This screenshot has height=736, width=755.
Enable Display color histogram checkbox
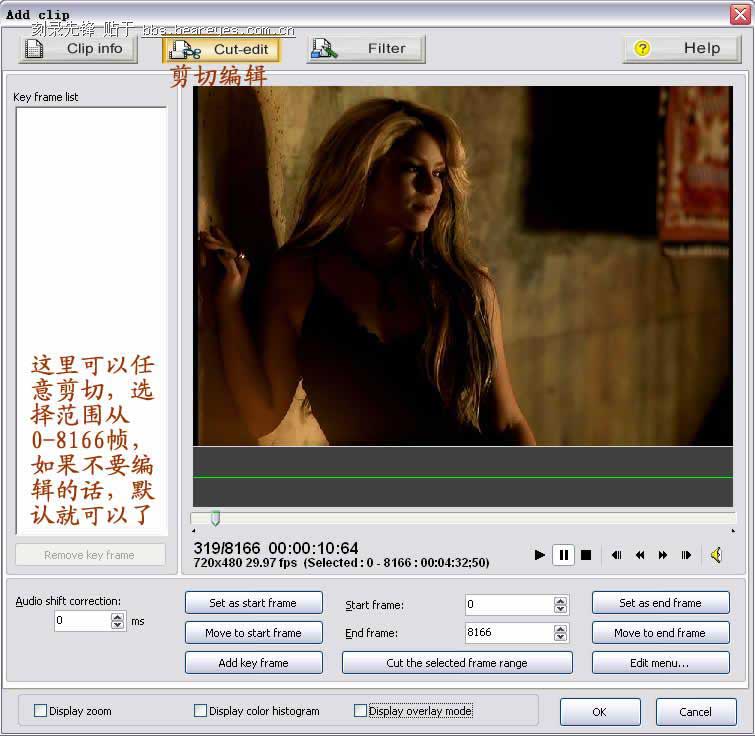click(x=200, y=710)
